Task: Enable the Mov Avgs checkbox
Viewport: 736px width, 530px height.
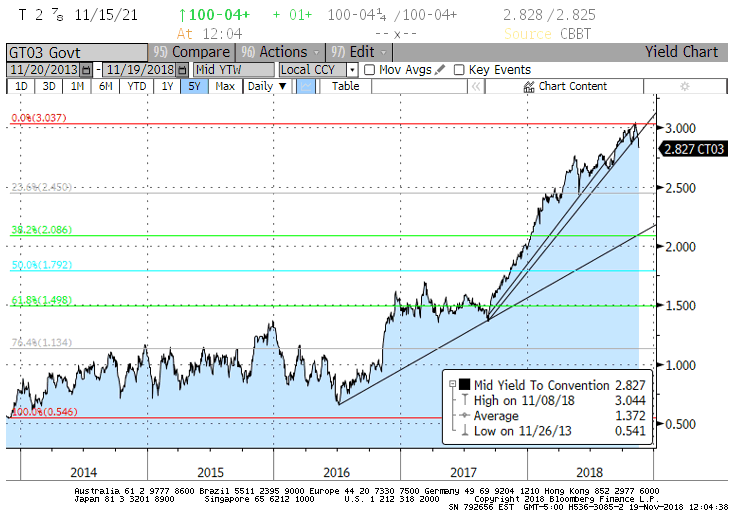Action: point(369,70)
